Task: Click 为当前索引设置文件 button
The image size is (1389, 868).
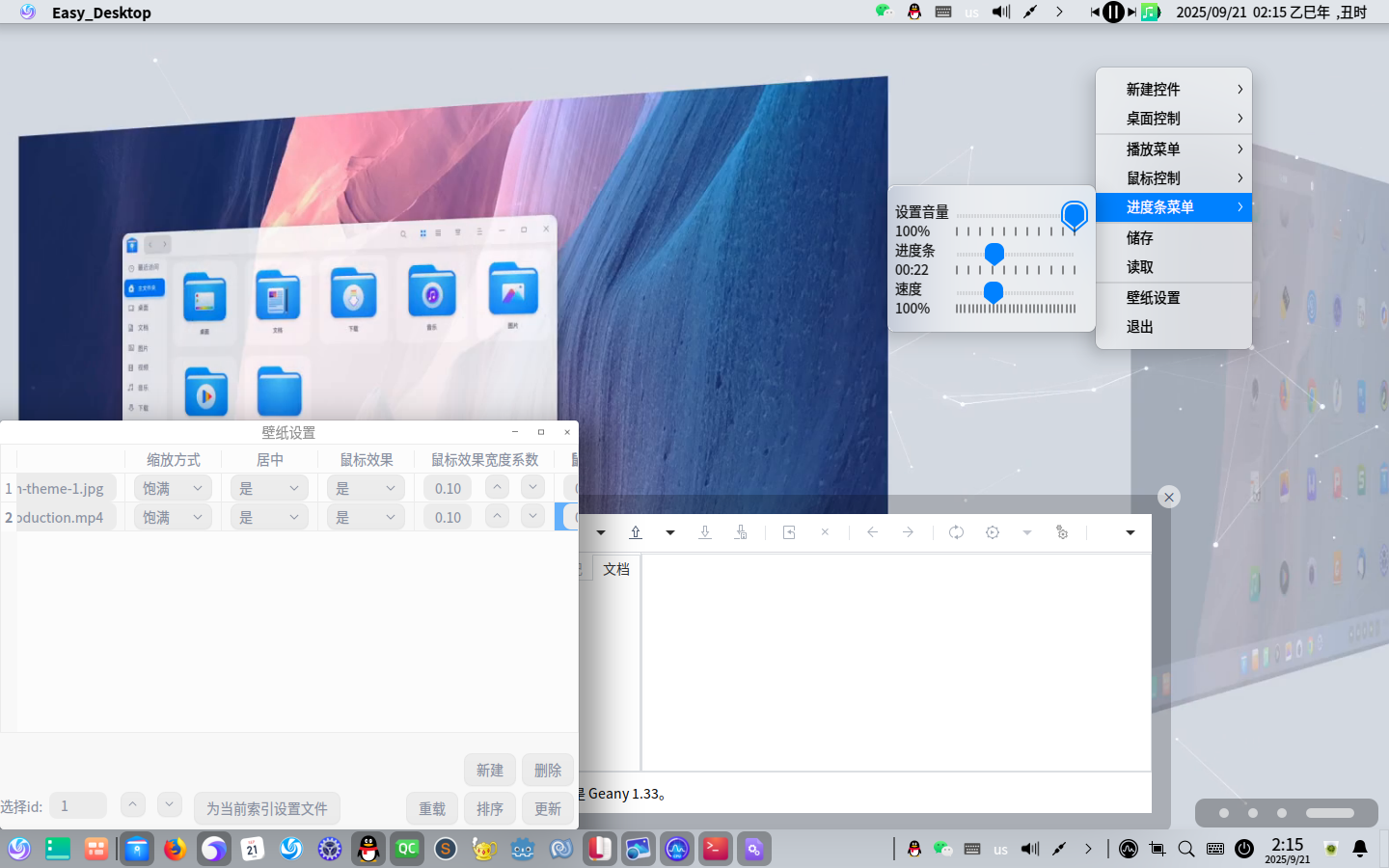Action: (267, 808)
